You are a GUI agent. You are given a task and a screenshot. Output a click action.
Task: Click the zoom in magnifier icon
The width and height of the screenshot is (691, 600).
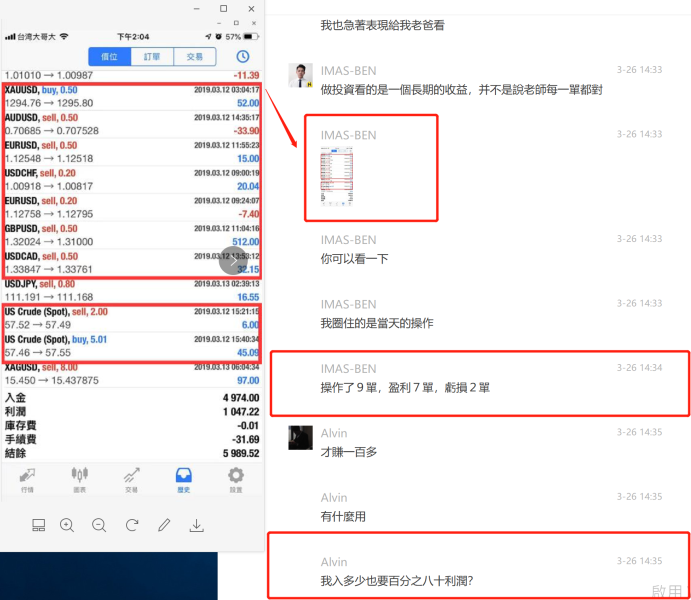(x=67, y=525)
